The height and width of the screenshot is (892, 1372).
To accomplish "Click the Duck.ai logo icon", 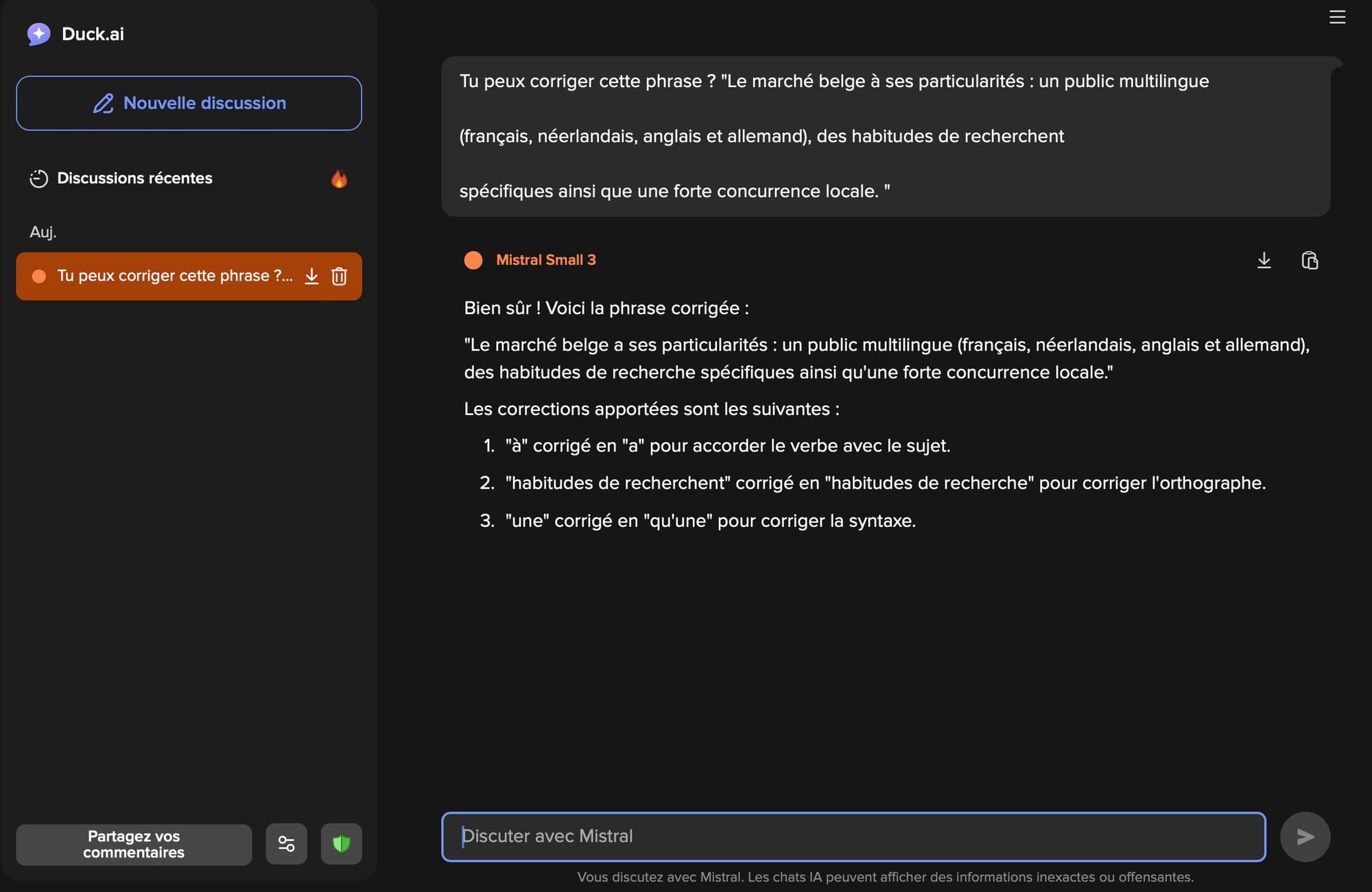I will click(38, 34).
